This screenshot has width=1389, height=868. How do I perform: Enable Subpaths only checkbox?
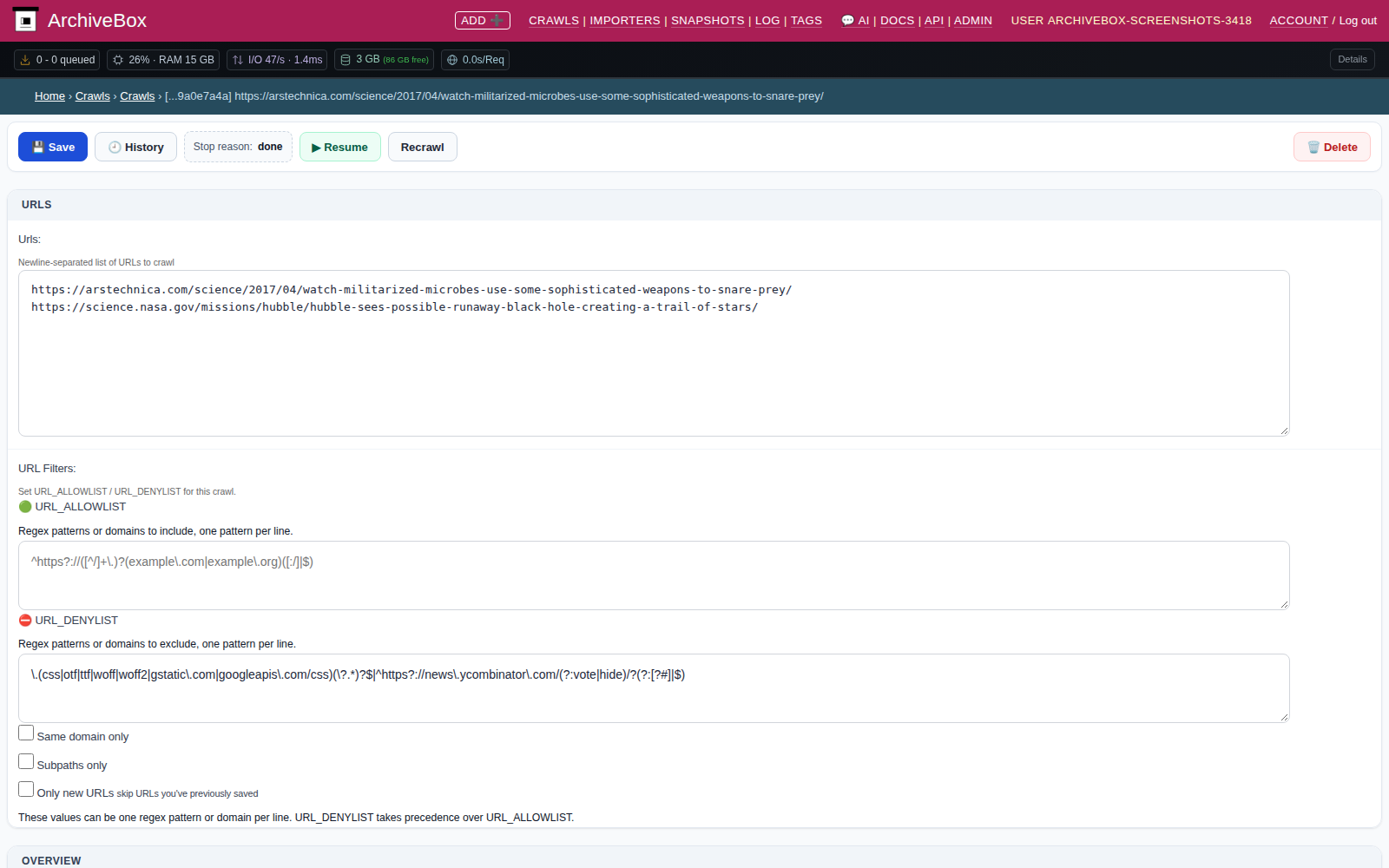[26, 762]
